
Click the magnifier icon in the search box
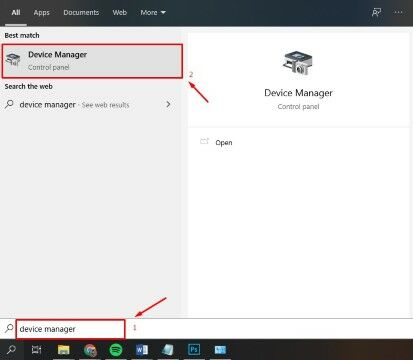point(9,329)
